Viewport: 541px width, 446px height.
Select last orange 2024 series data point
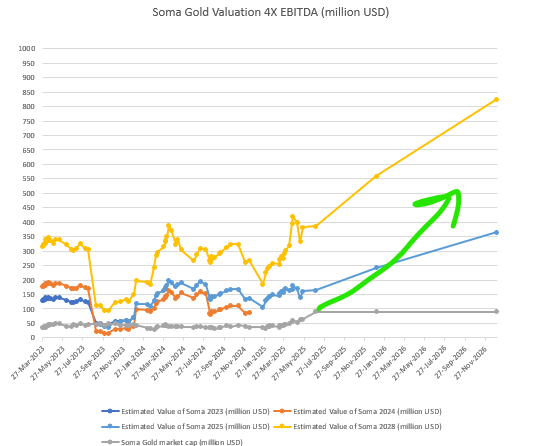249,312
